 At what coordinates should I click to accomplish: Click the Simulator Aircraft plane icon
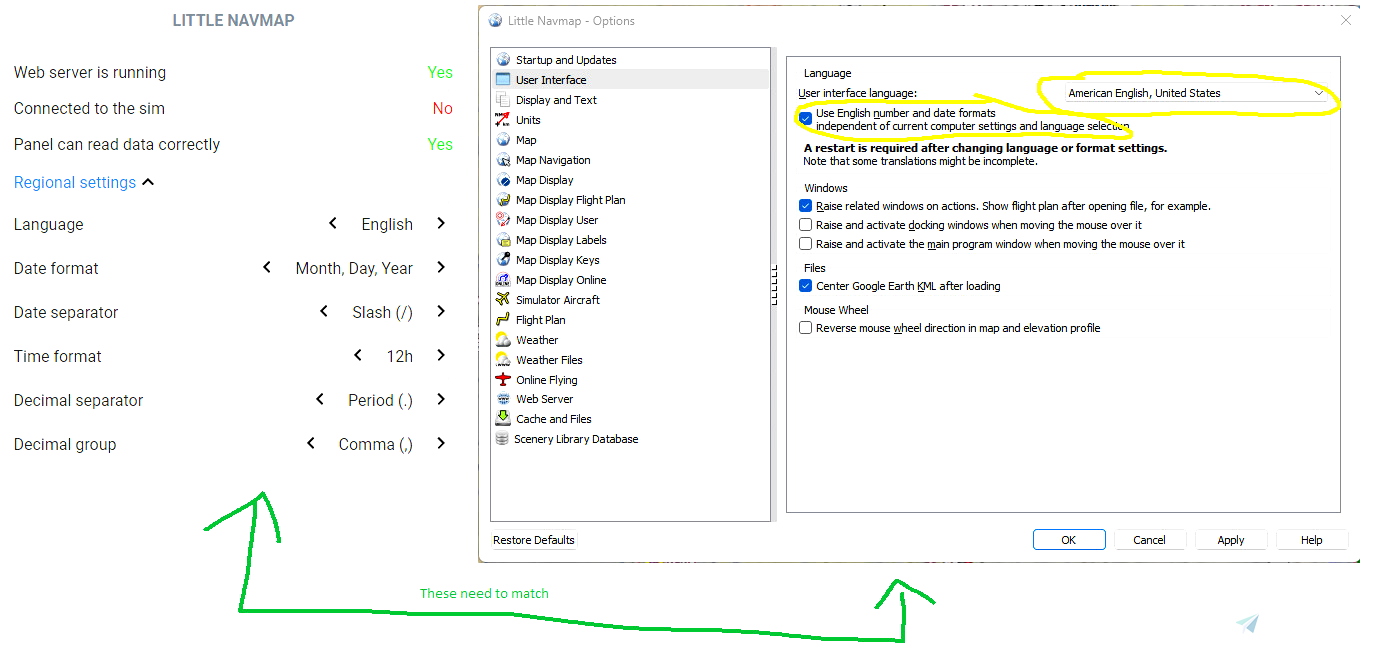[503, 300]
